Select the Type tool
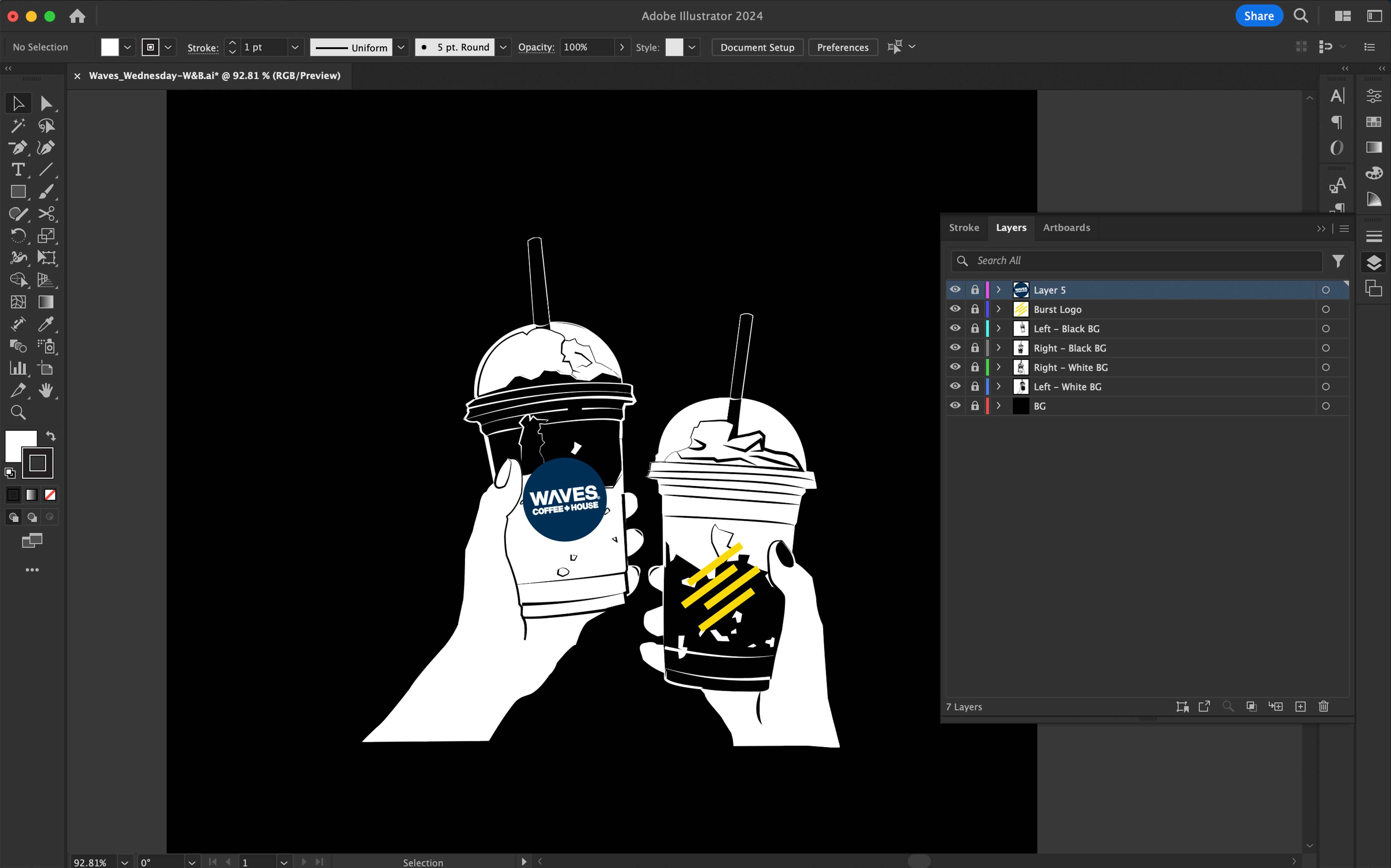Viewport: 1391px width, 868px height. pos(18,169)
